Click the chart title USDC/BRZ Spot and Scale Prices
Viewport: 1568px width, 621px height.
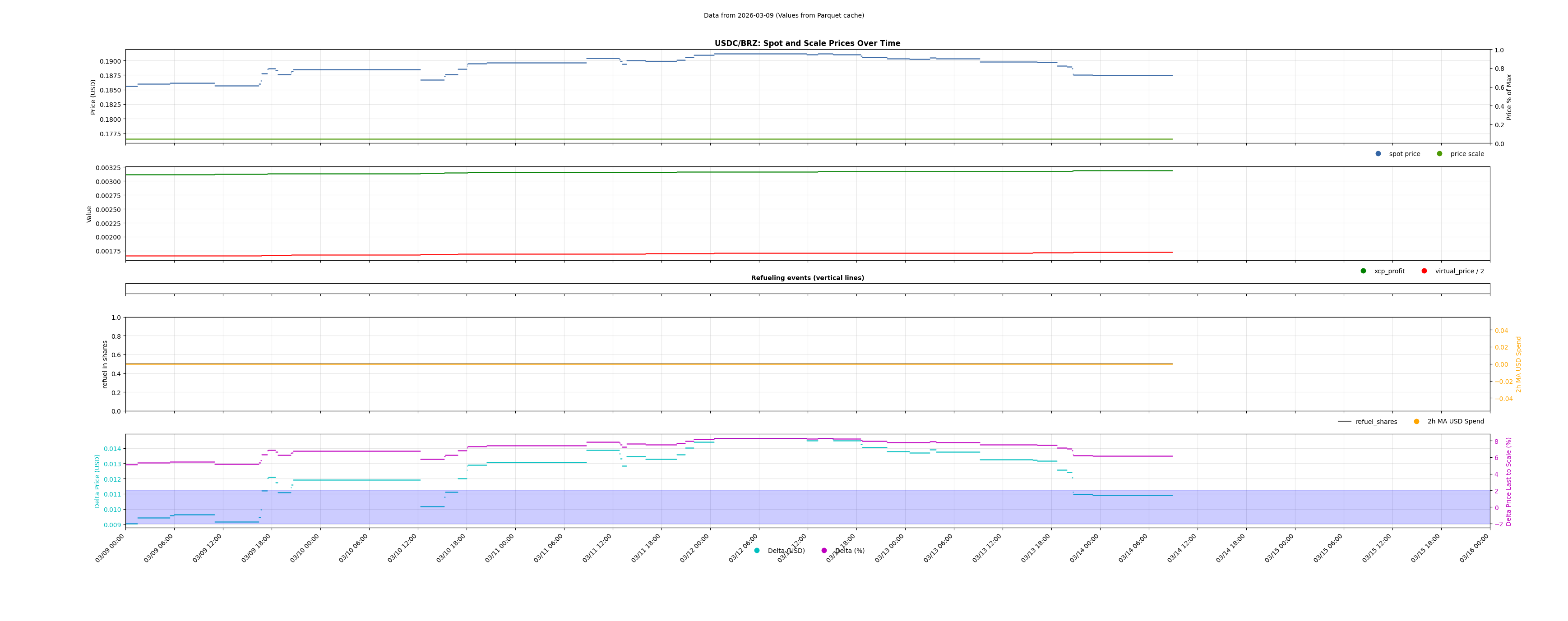click(x=807, y=43)
